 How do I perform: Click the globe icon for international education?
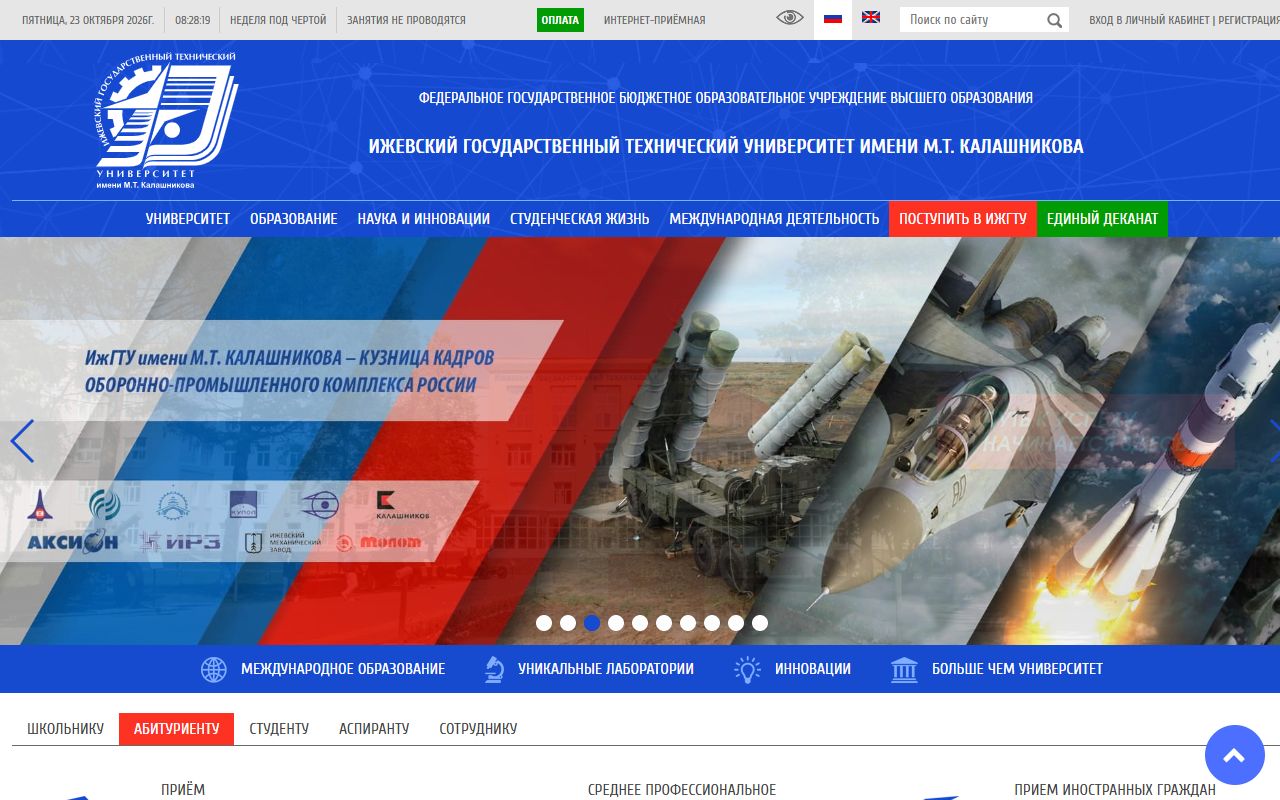214,670
